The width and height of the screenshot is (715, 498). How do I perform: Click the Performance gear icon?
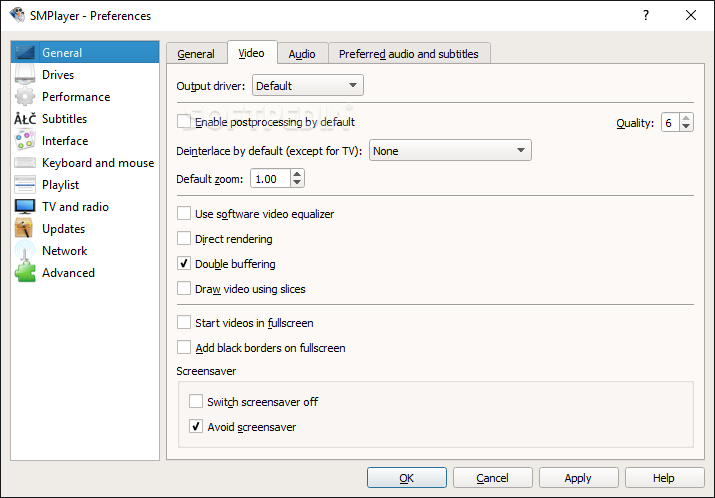click(25, 96)
